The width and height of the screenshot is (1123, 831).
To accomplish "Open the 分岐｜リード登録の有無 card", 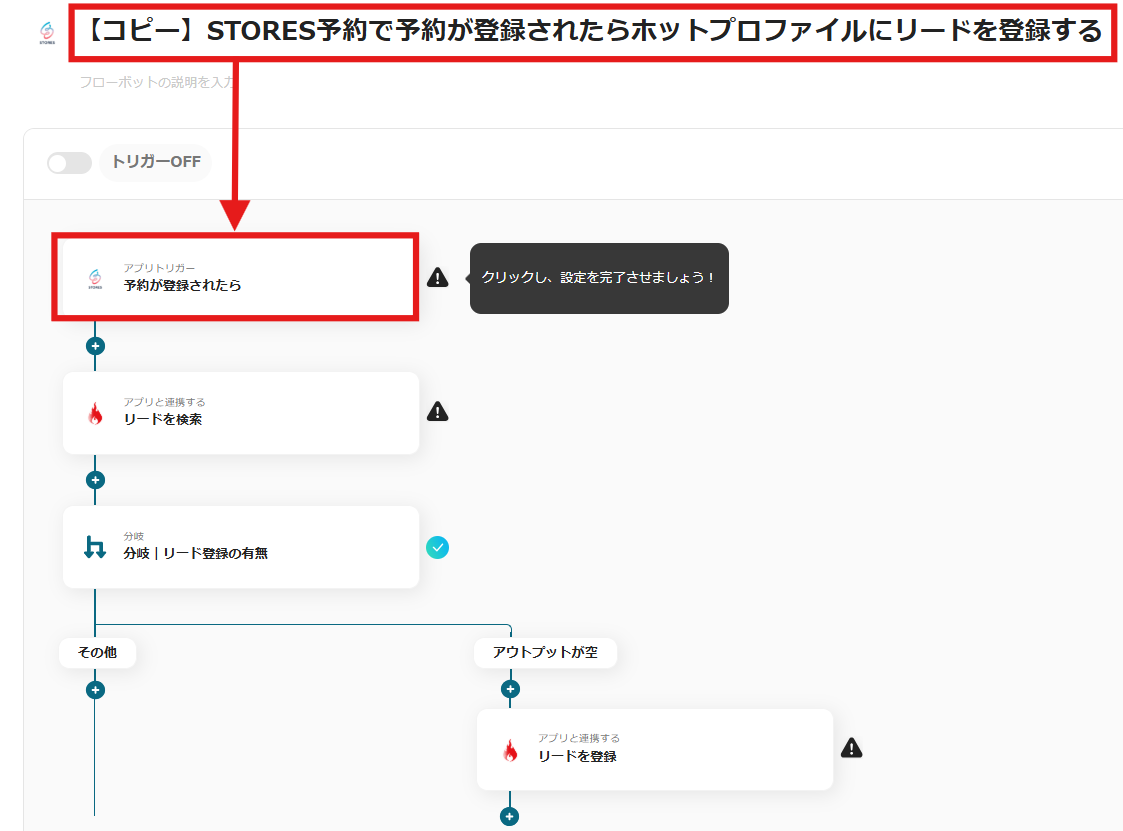I will (x=241, y=547).
